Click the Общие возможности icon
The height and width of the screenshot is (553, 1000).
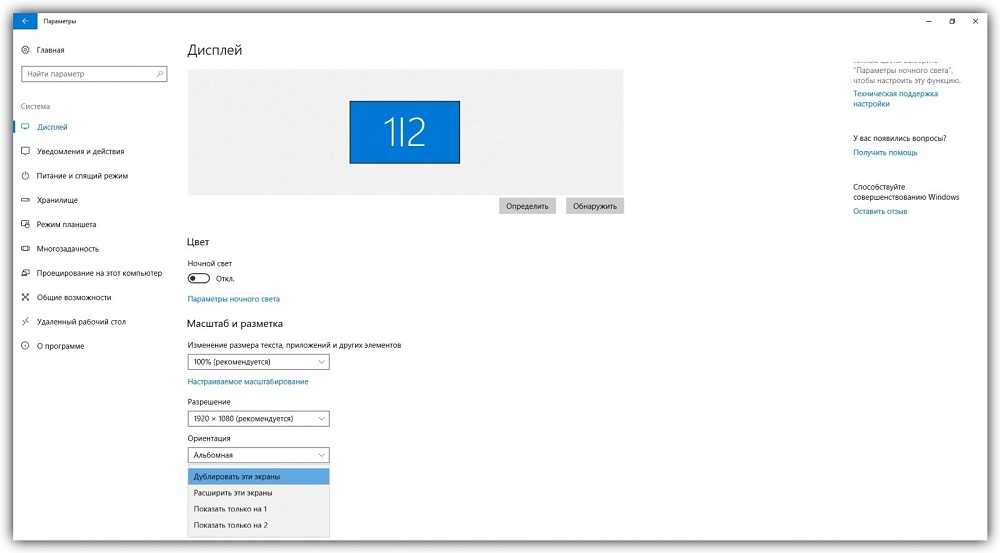tap(26, 297)
